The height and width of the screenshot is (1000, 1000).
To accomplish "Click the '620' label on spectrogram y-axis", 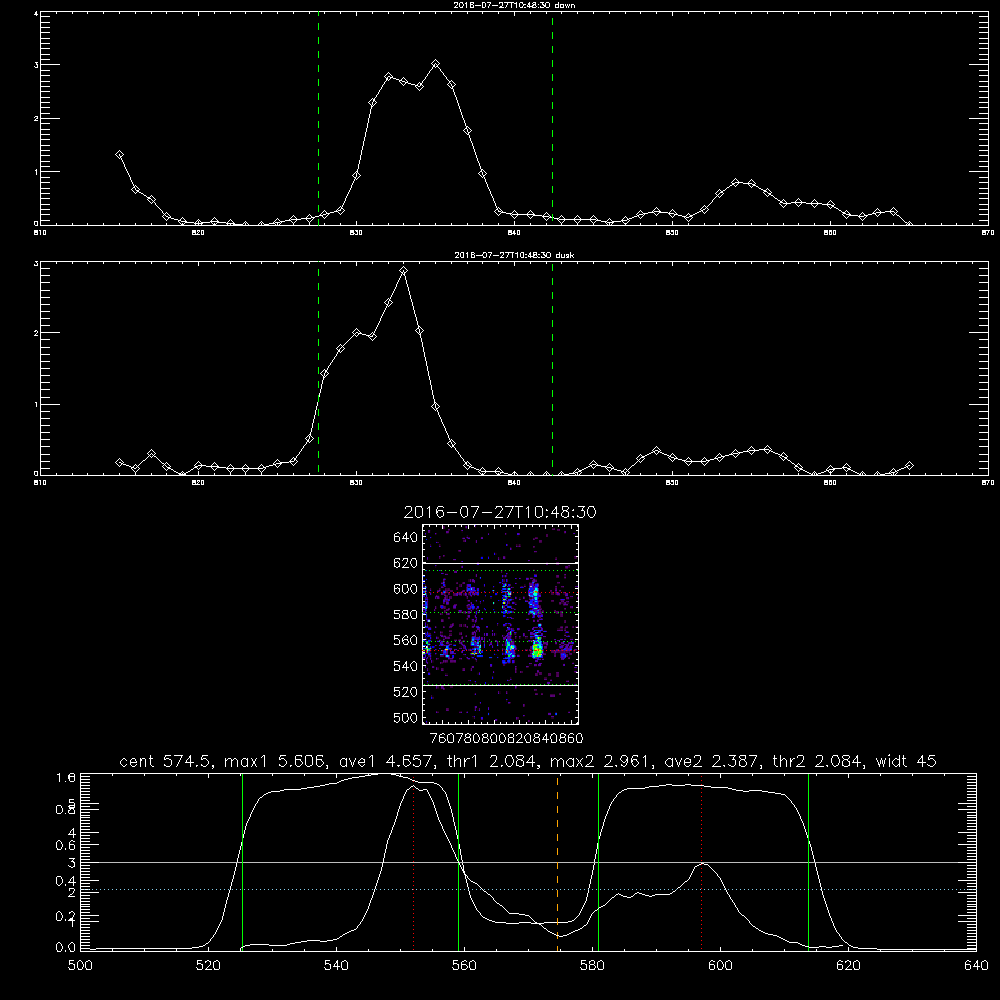I will pos(406,563).
